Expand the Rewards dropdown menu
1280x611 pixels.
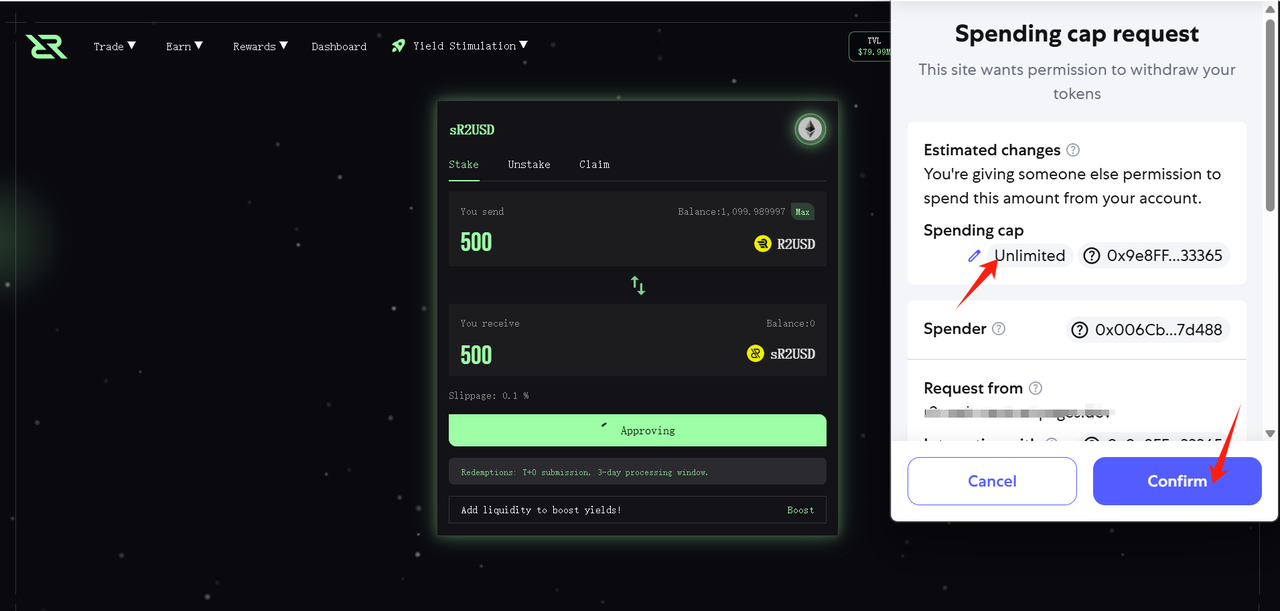pos(260,46)
